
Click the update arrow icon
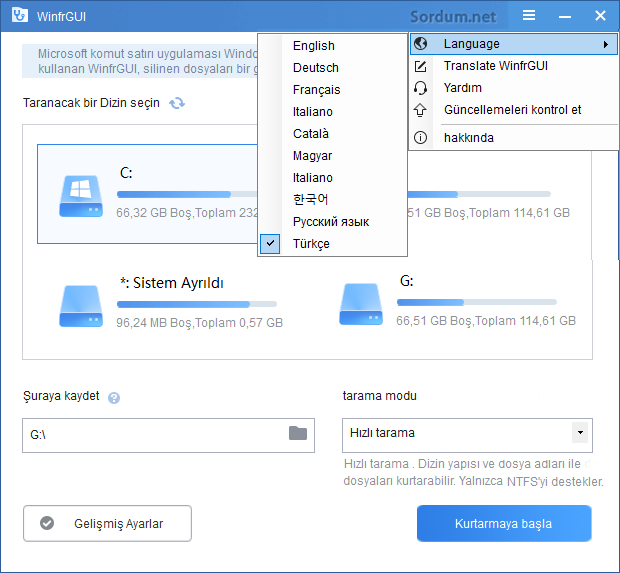(420, 110)
